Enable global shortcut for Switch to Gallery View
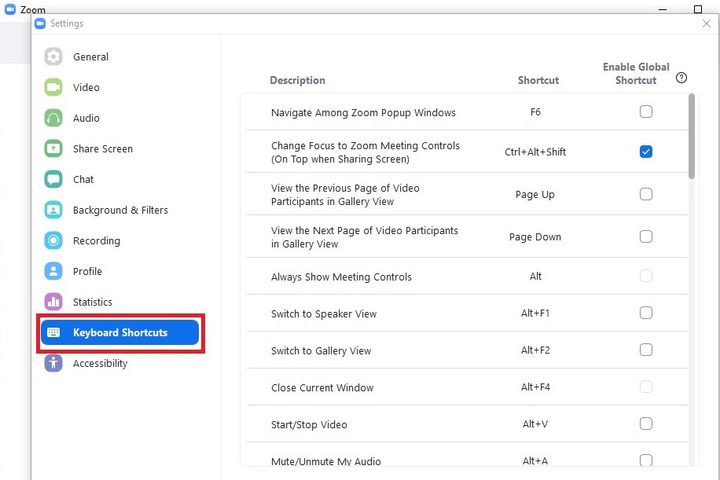This screenshot has width=720, height=480. click(x=646, y=350)
